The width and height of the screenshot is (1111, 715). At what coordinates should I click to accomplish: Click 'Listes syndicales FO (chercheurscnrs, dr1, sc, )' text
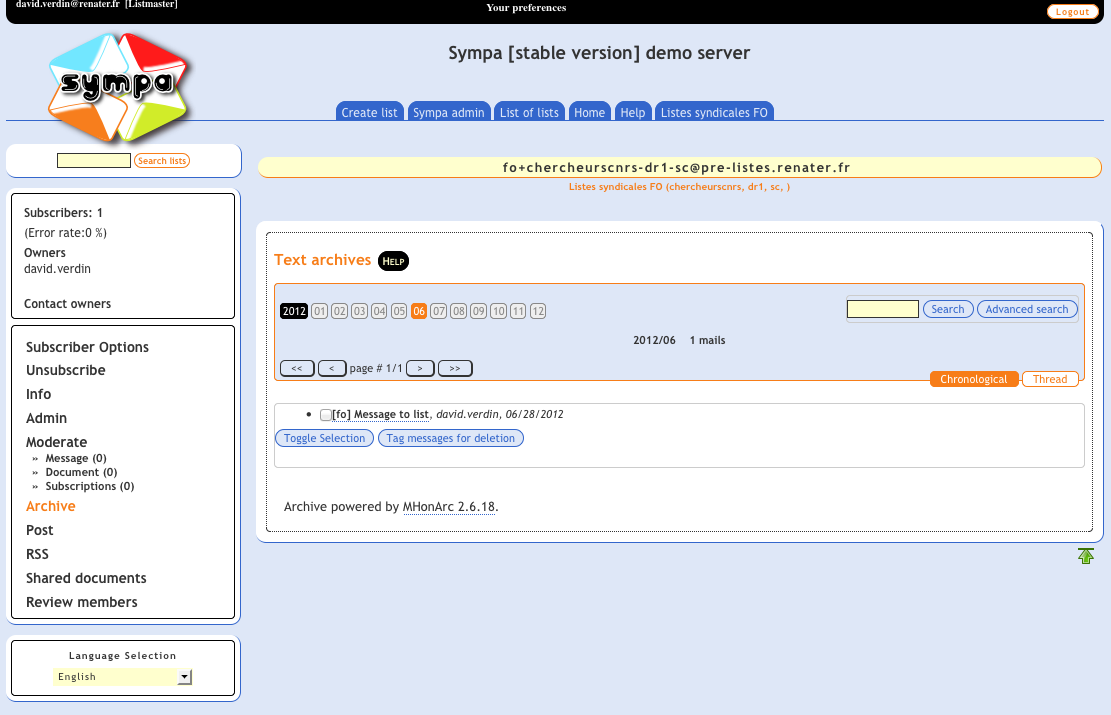coord(679,187)
